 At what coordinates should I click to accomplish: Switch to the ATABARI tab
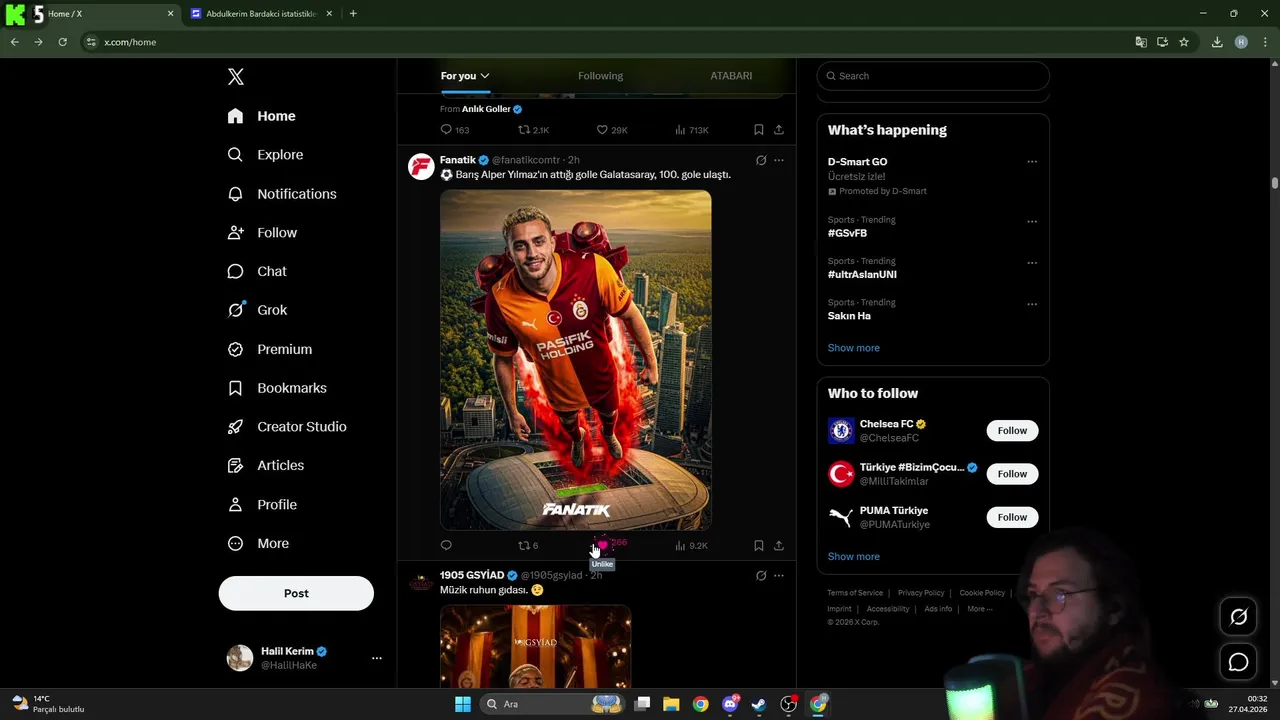(x=731, y=76)
